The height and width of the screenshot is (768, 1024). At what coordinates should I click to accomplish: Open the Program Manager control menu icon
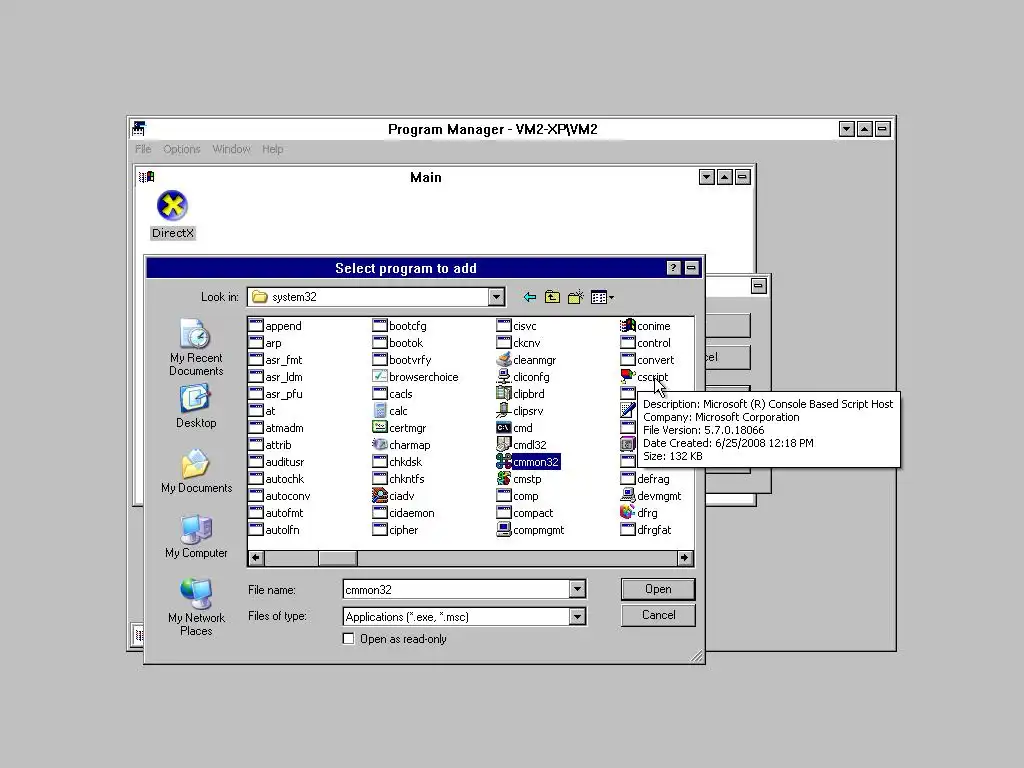point(138,129)
